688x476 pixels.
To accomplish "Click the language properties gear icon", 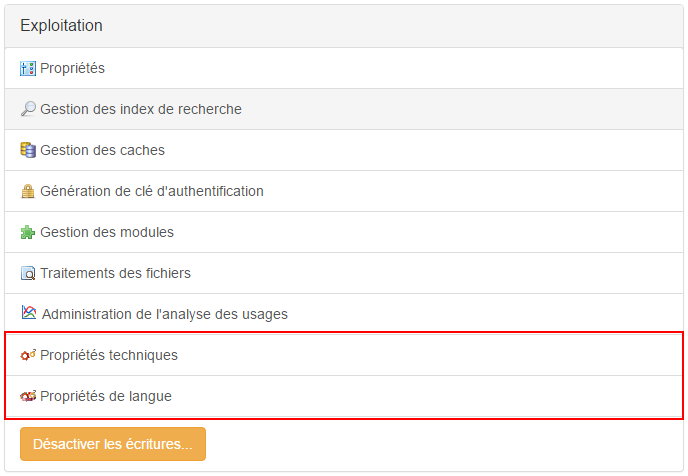I will (28, 396).
